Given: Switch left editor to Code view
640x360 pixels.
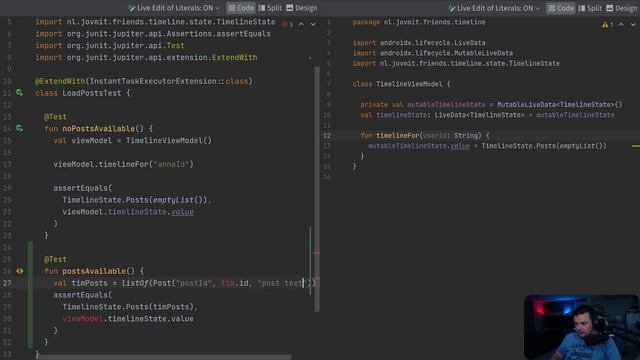Looking at the screenshot, I should (x=241, y=8).
